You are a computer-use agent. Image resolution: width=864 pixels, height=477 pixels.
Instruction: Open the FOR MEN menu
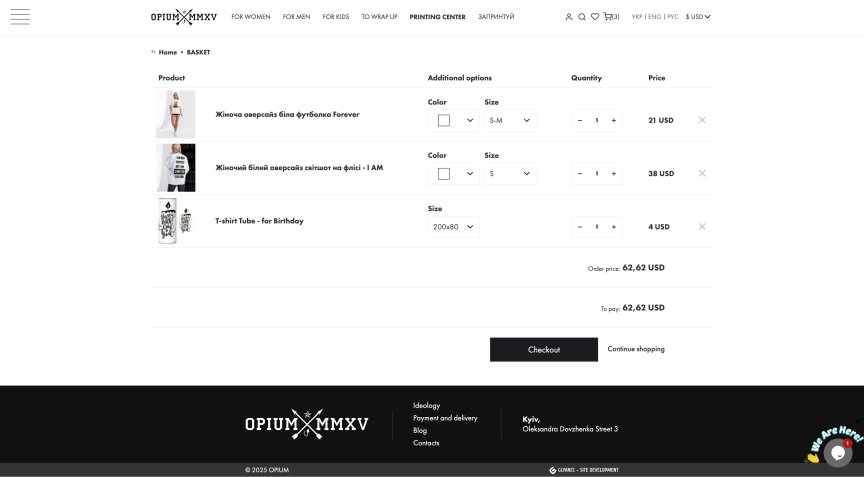click(x=296, y=17)
